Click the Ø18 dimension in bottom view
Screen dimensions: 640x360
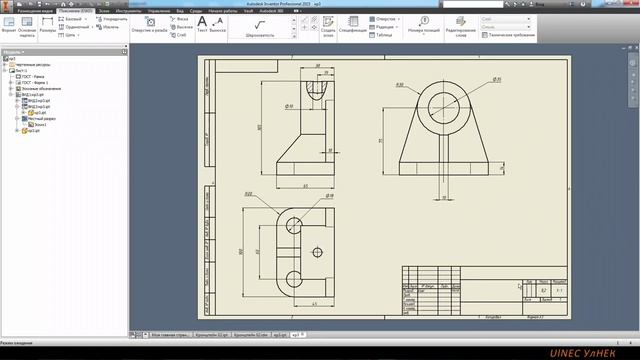point(329,196)
